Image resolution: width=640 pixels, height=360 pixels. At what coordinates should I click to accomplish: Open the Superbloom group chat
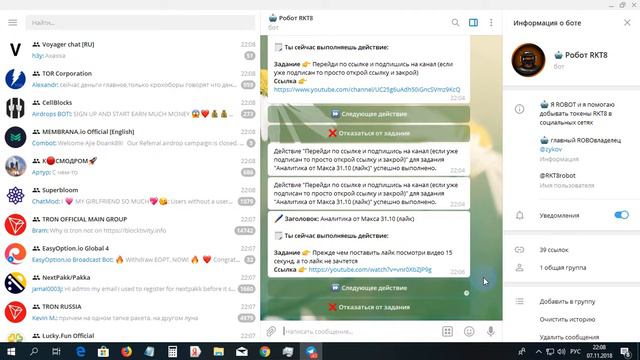coord(130,195)
